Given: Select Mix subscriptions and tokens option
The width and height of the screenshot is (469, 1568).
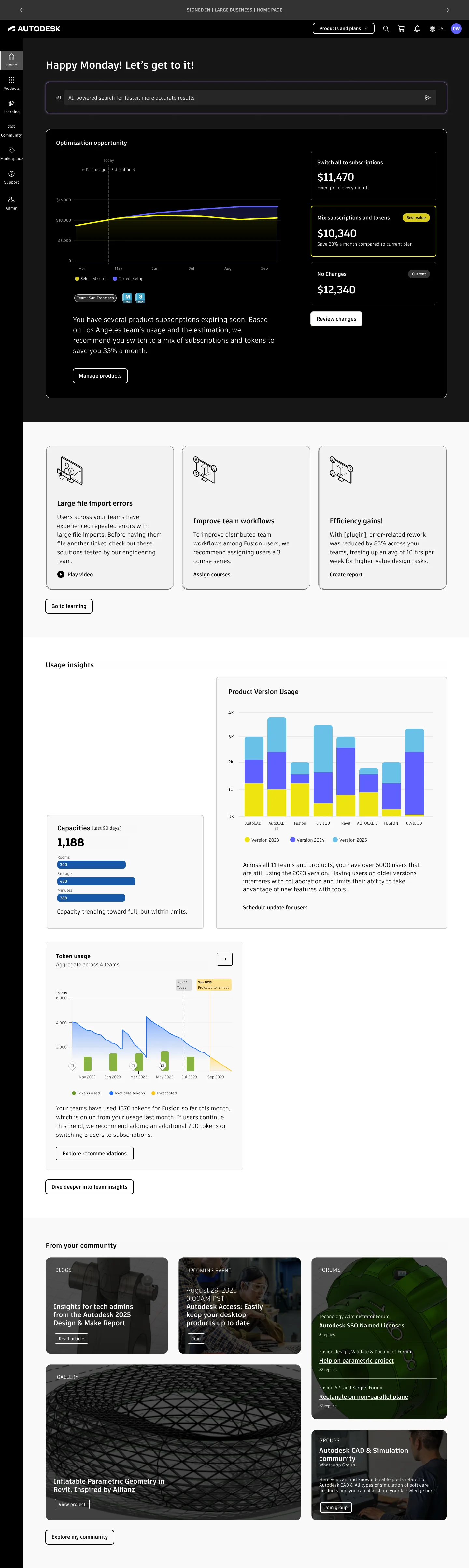Looking at the screenshot, I should click(373, 231).
